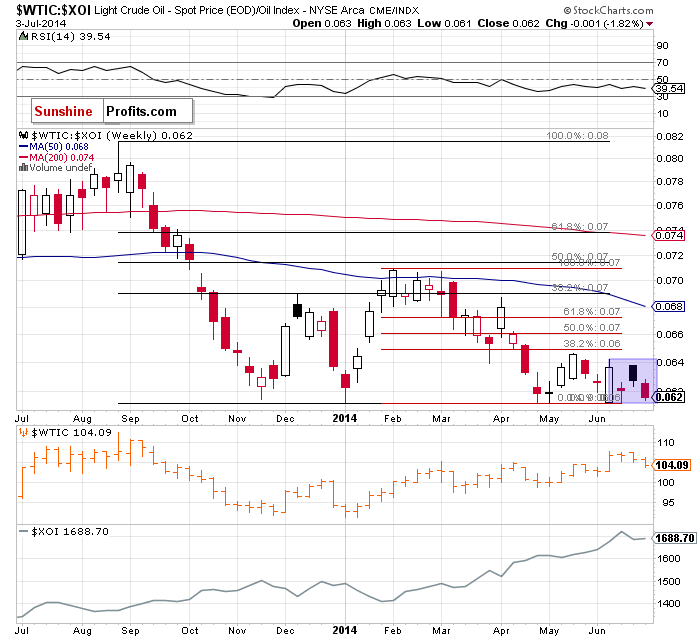Screen dimensions: 700x639
Task: Click the $WTIC:$XOI ticker title
Action: tap(54, 10)
